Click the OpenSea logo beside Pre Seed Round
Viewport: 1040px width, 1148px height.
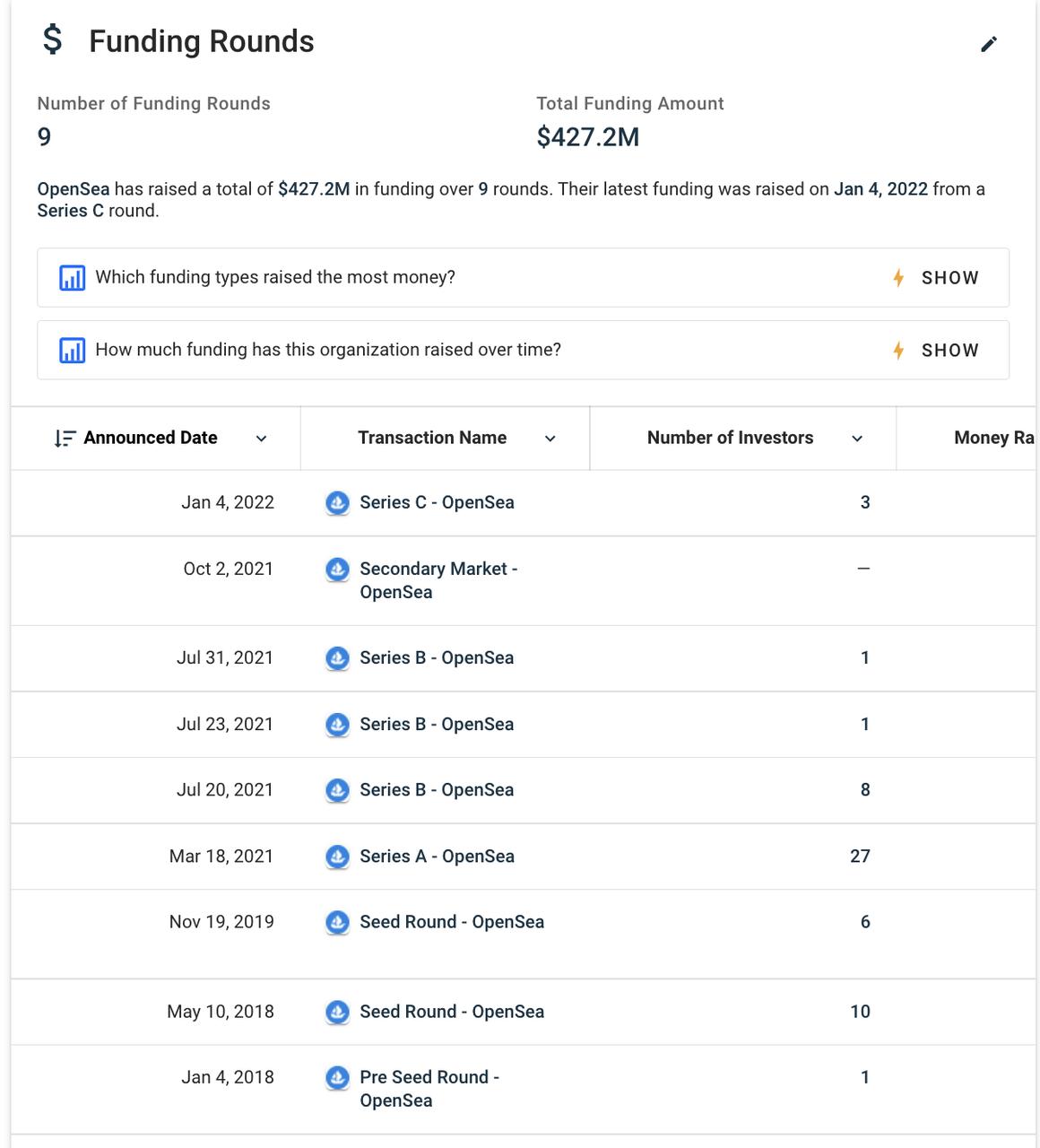point(337,1078)
